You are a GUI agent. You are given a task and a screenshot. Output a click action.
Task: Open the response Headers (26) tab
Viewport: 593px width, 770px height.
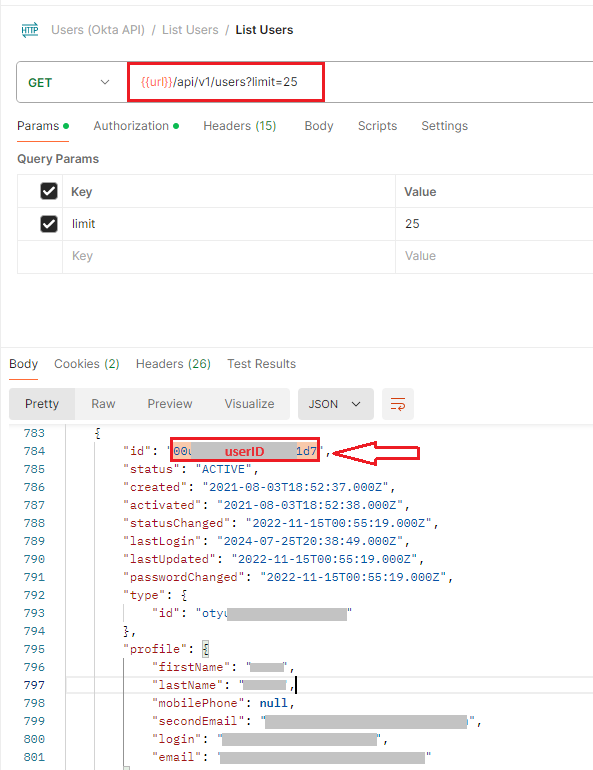pyautogui.click(x=173, y=364)
